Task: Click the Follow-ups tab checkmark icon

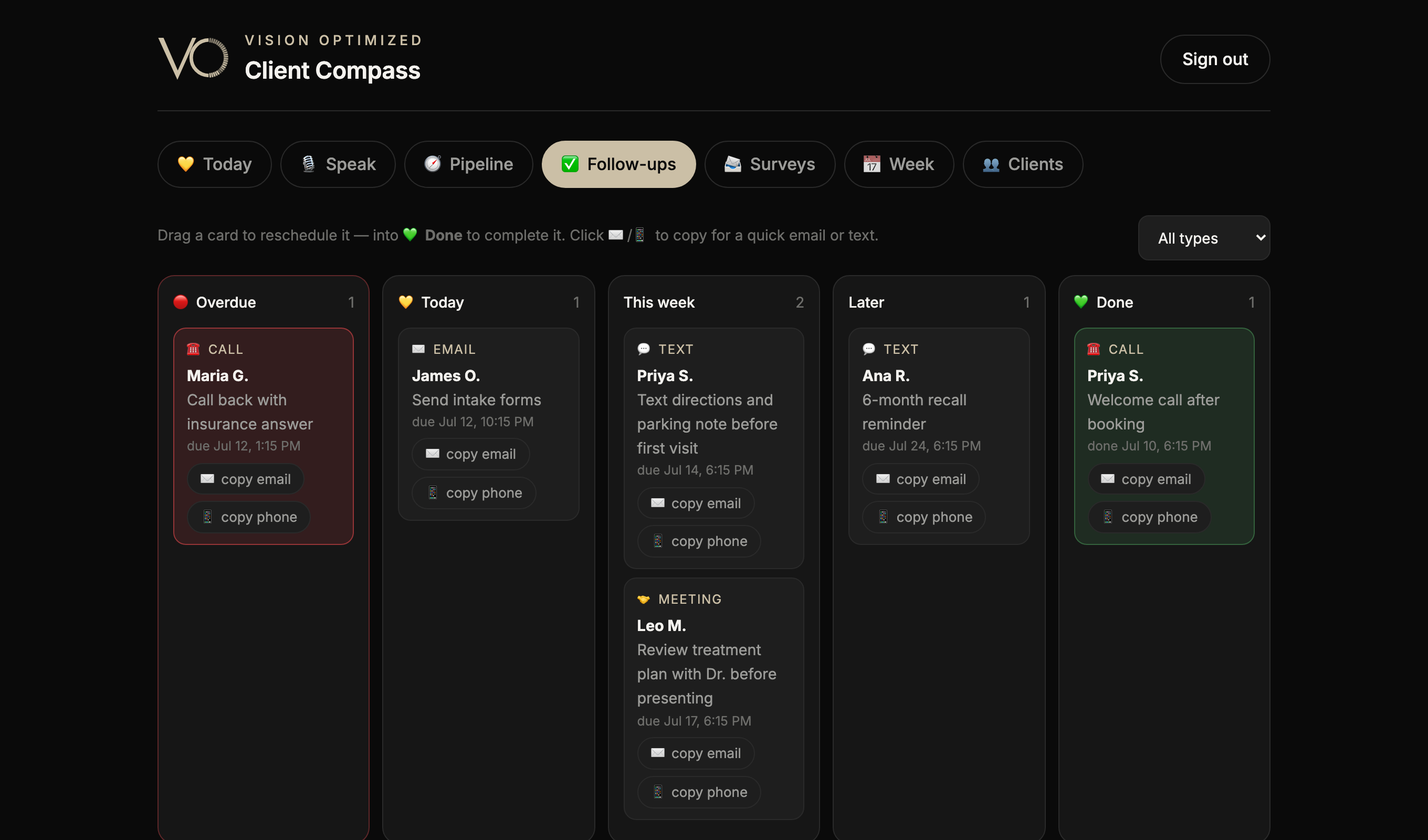Action: tap(570, 164)
